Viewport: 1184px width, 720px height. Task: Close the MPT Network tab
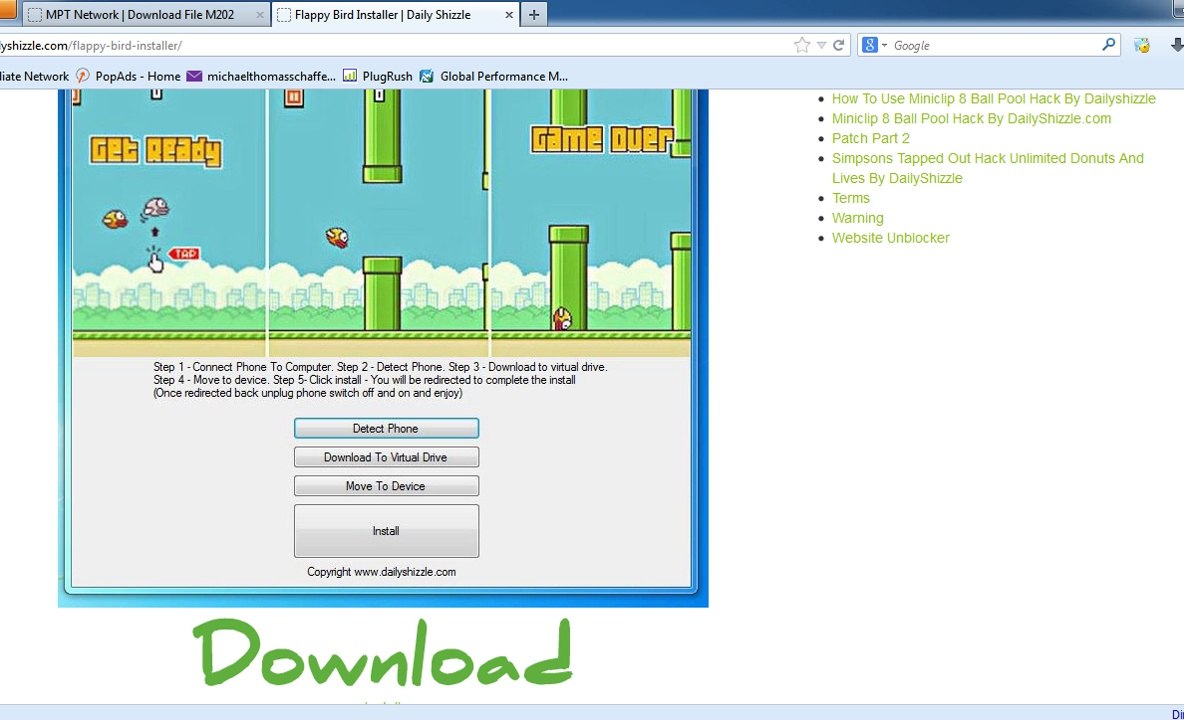(x=260, y=14)
